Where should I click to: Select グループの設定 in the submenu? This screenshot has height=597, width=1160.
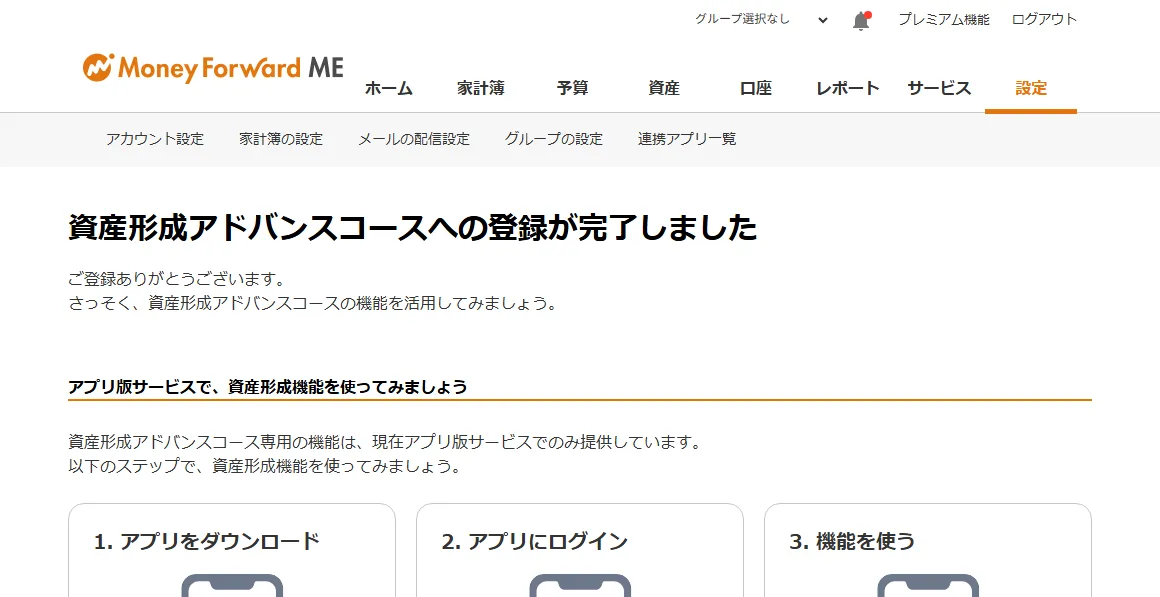point(554,139)
